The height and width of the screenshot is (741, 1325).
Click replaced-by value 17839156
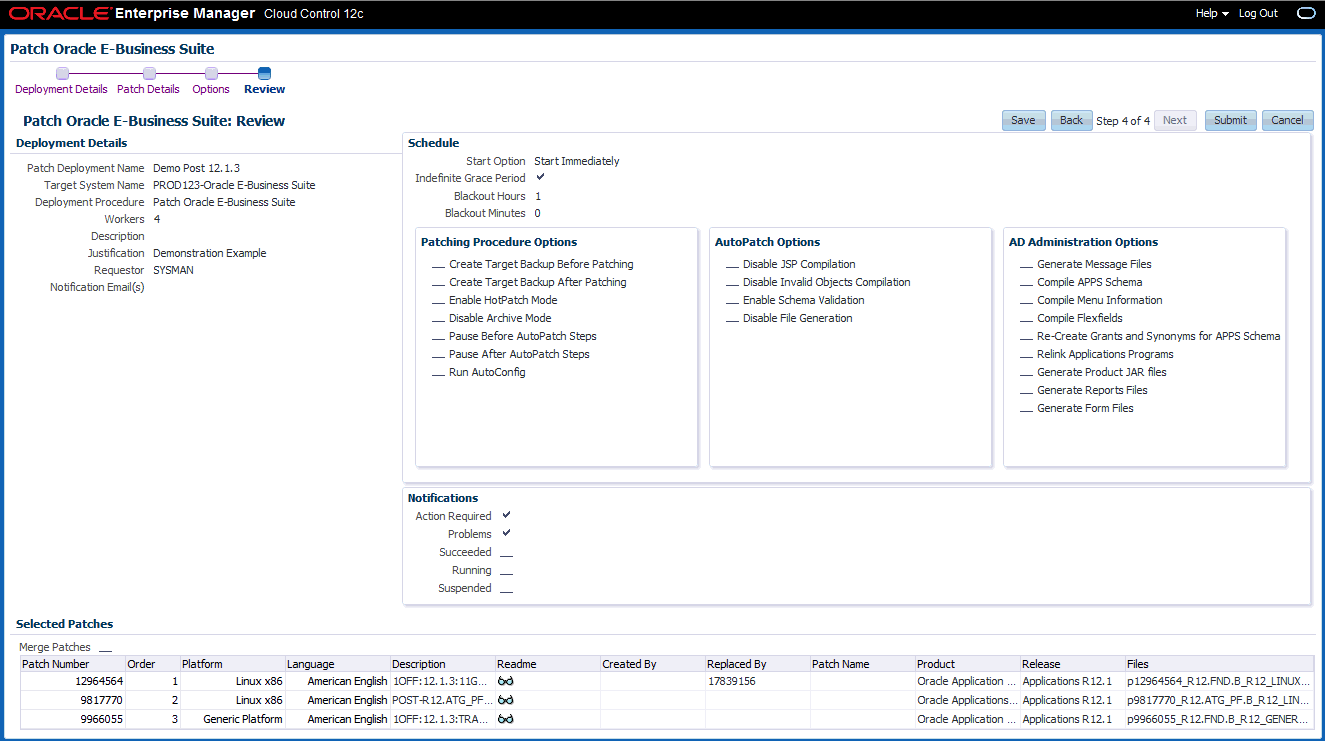pos(732,681)
